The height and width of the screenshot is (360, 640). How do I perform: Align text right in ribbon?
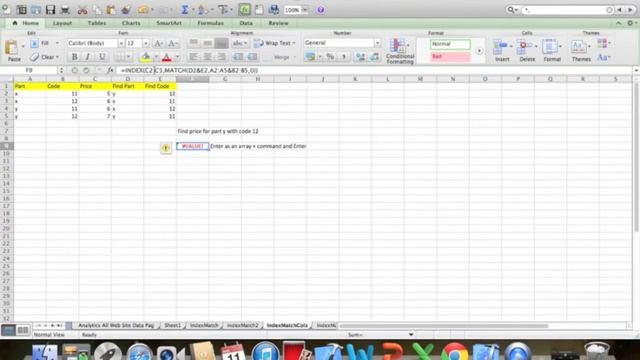coord(221,57)
